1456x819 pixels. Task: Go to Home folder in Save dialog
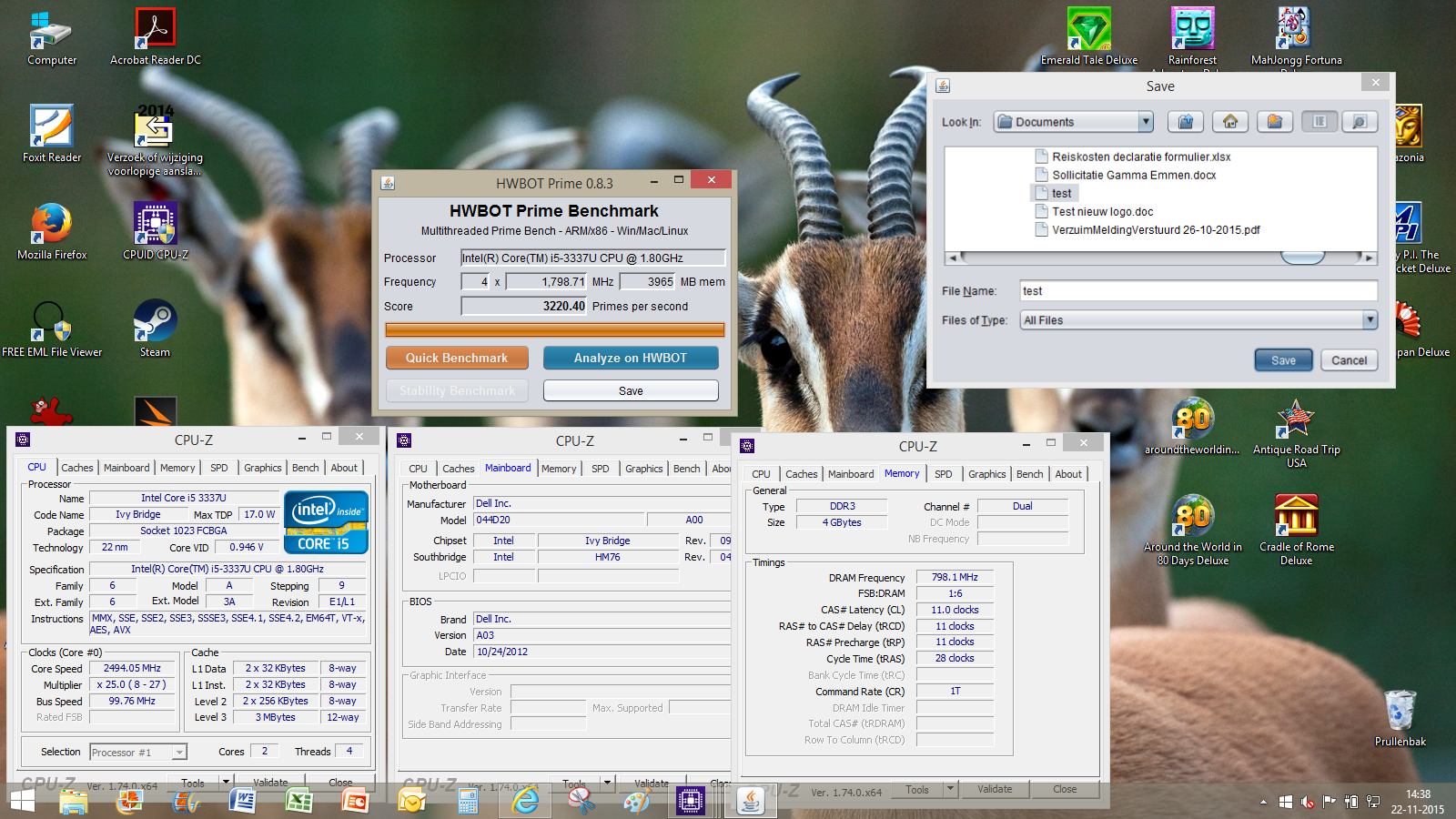[1230, 122]
